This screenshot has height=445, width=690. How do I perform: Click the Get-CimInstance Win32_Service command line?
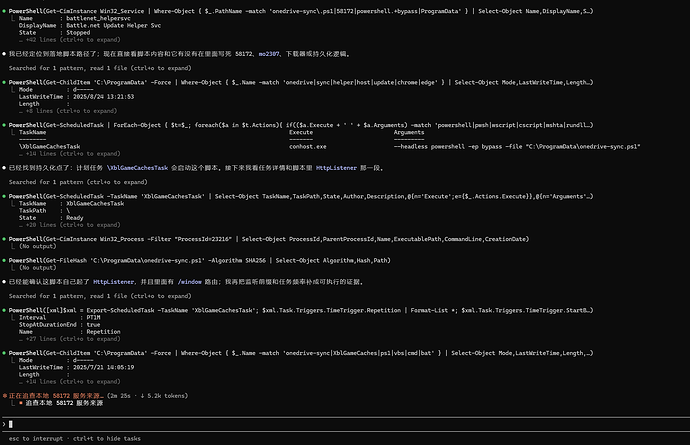[301, 11]
